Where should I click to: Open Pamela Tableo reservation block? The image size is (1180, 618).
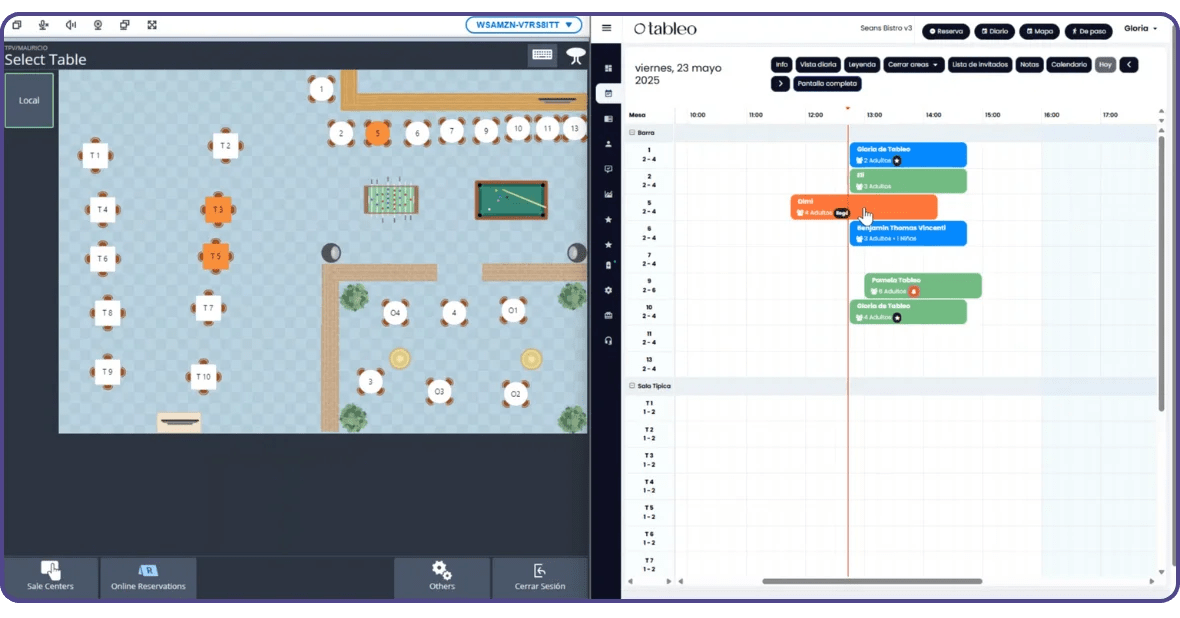pos(923,285)
